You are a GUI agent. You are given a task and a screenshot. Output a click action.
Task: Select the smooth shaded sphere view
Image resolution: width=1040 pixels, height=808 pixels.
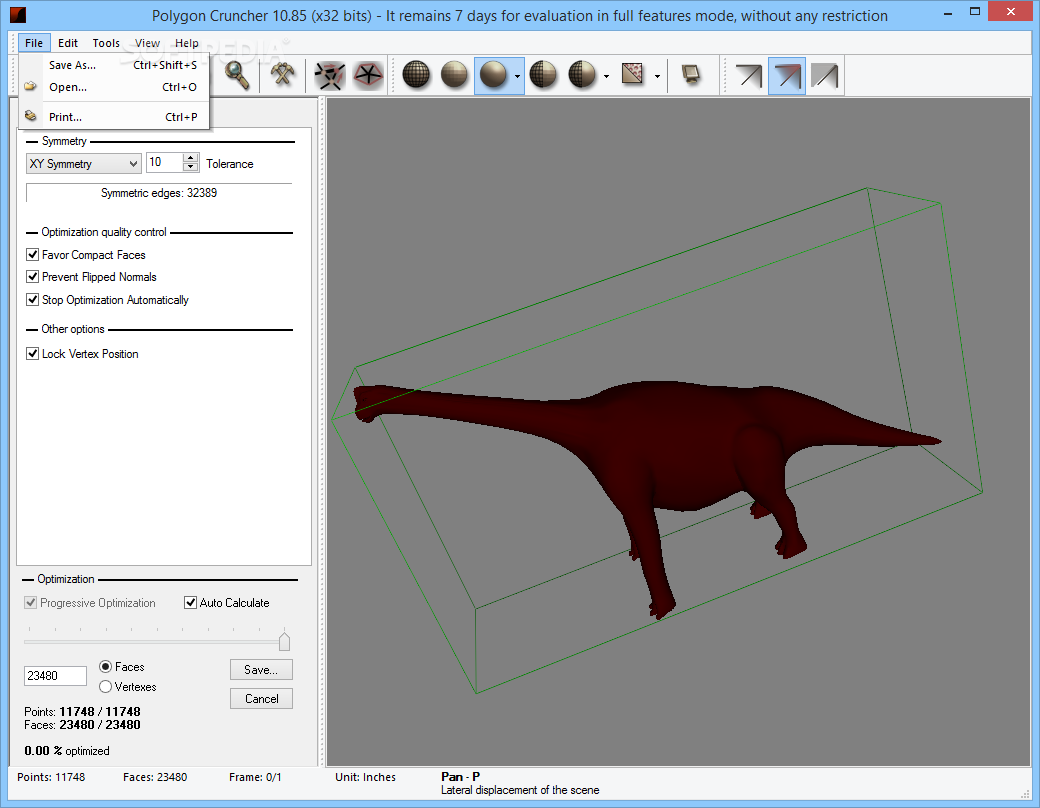pyautogui.click(x=493, y=75)
